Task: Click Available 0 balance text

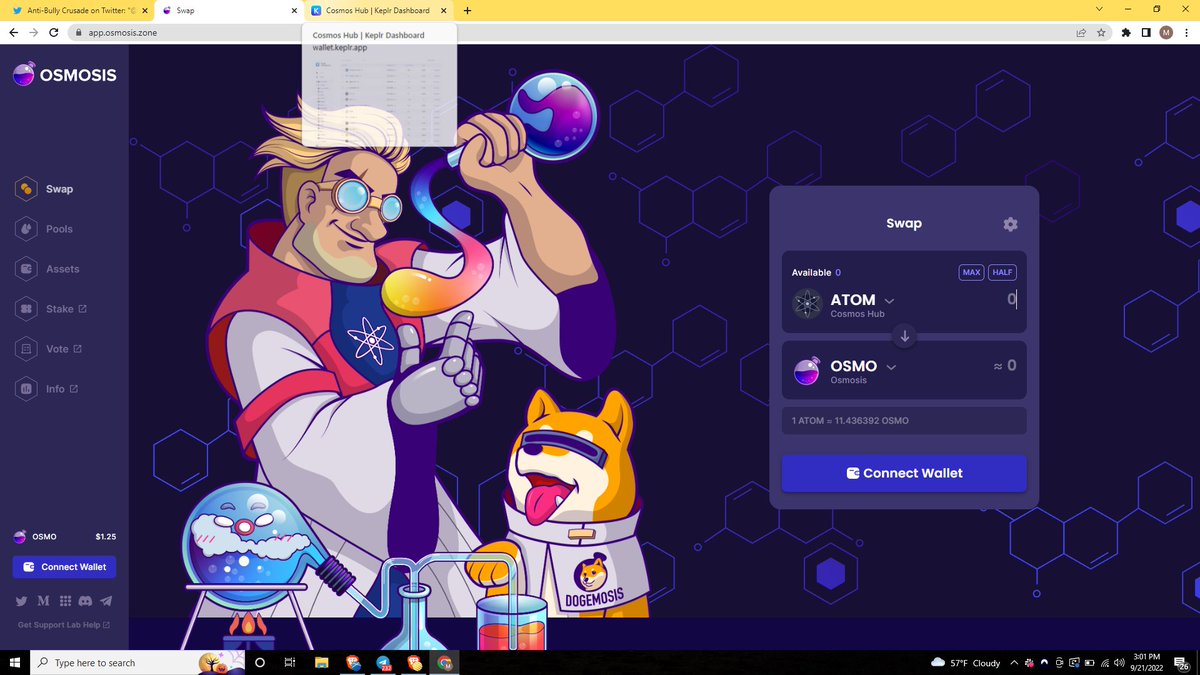Action: (816, 272)
